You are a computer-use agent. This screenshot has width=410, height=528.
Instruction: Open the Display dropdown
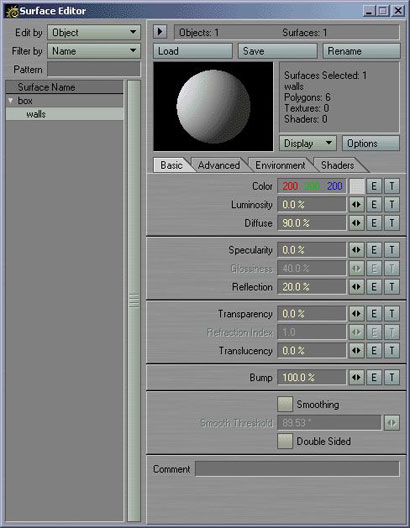pos(308,143)
